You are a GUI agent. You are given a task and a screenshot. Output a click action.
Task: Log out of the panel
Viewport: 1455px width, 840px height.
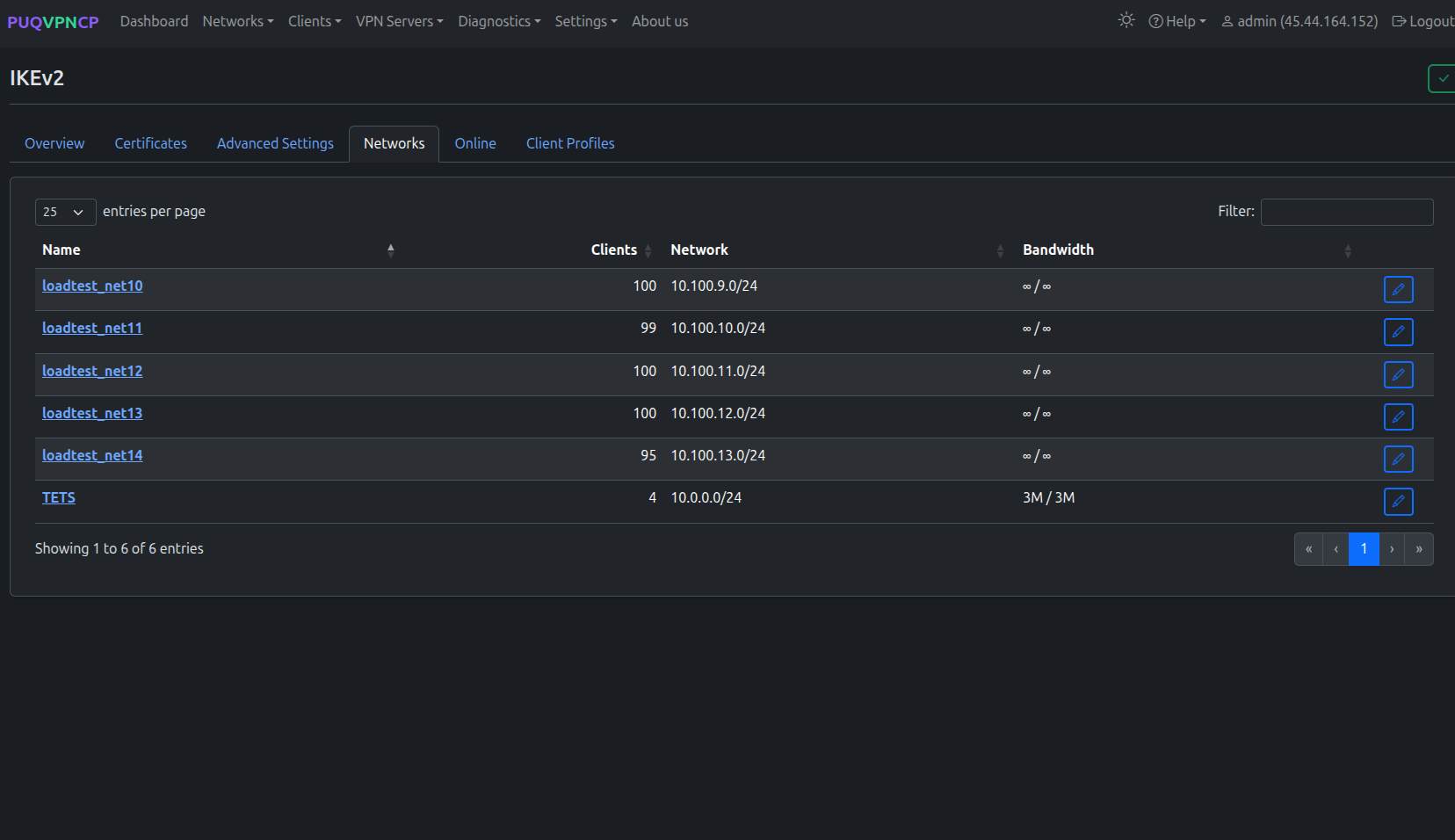[x=1423, y=21]
